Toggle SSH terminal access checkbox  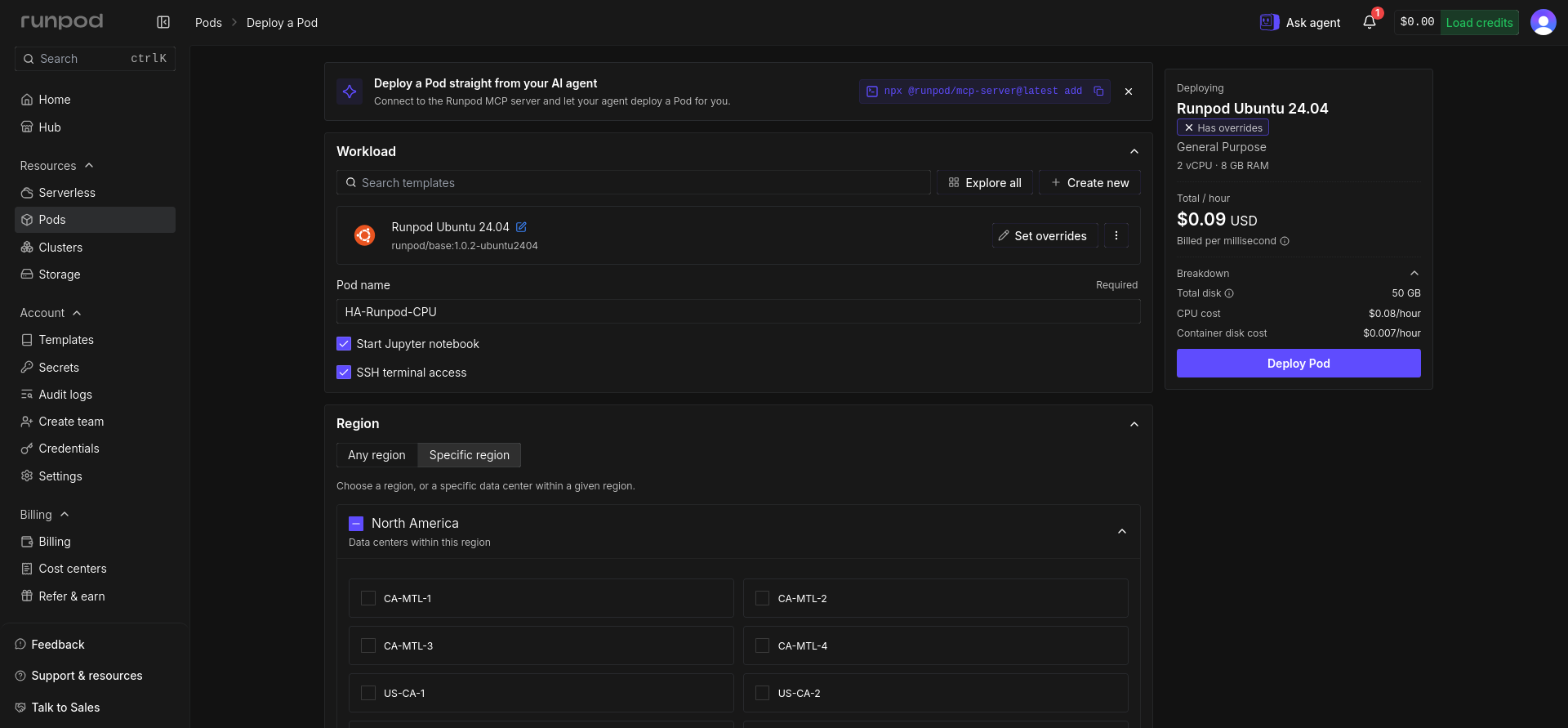[x=344, y=373]
